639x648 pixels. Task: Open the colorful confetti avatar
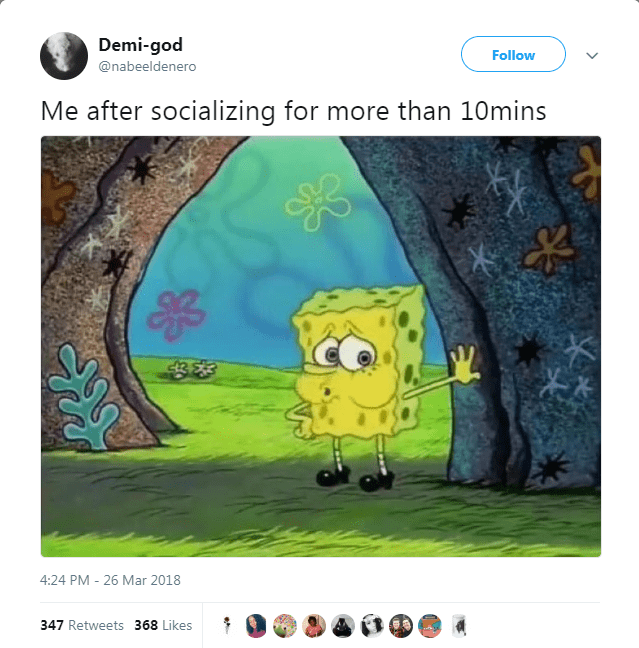point(285,626)
